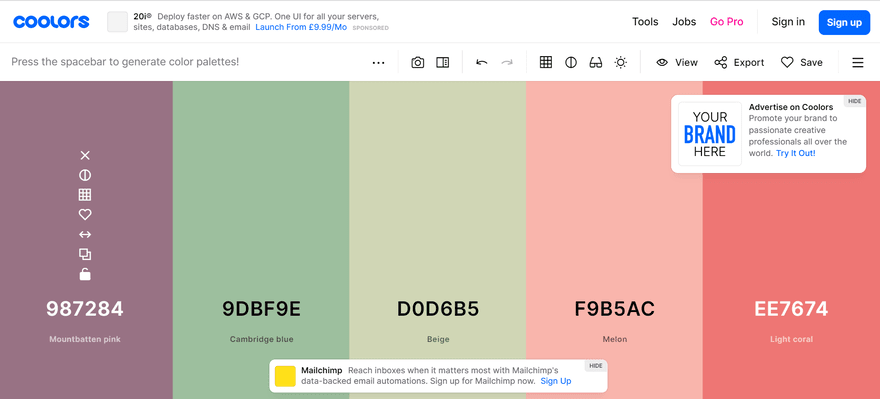
Task: Click the yellow Mailchimp logo thumbnail
Action: (285, 376)
